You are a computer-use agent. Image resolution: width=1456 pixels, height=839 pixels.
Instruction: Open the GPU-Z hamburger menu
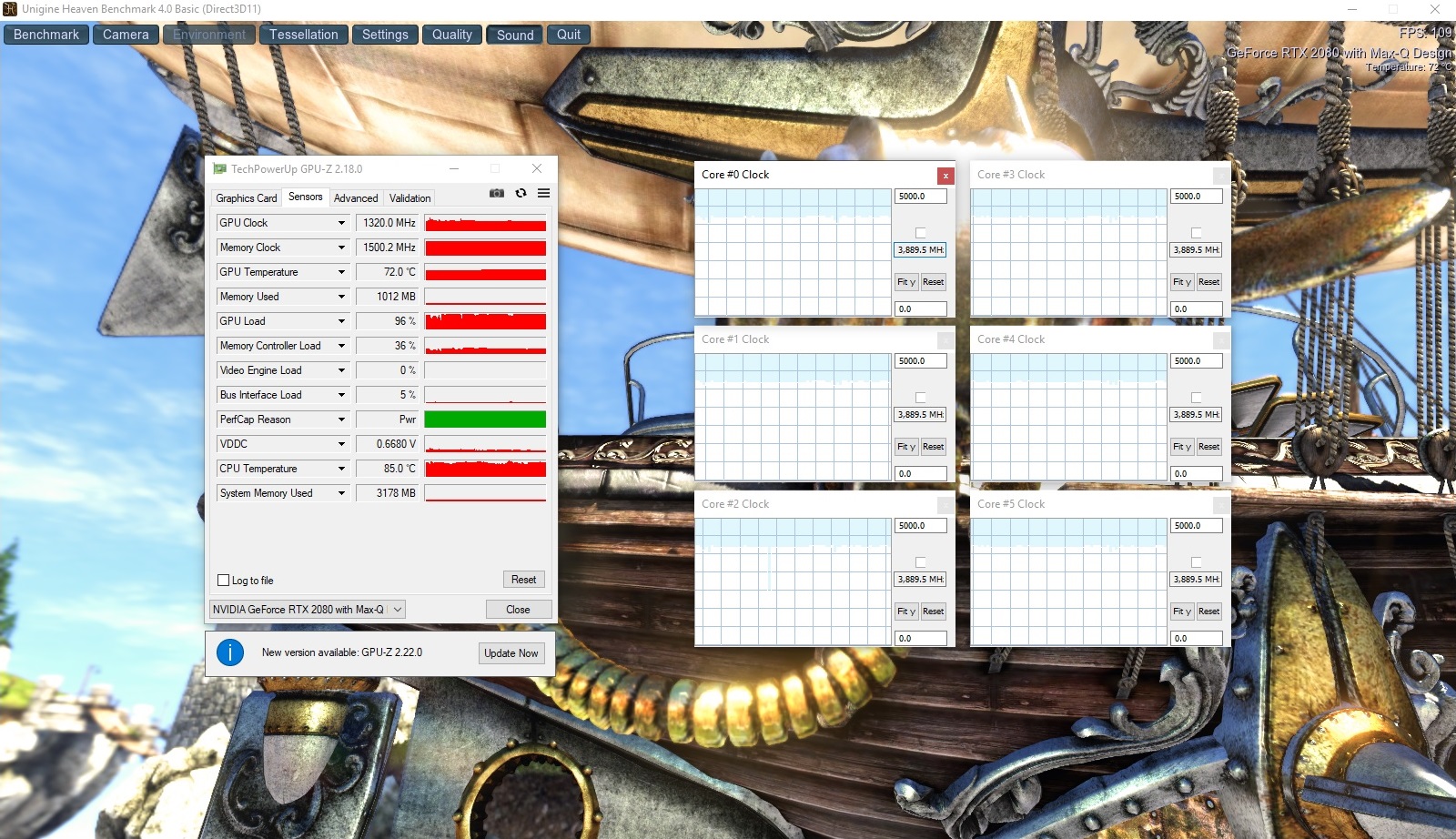tap(543, 193)
